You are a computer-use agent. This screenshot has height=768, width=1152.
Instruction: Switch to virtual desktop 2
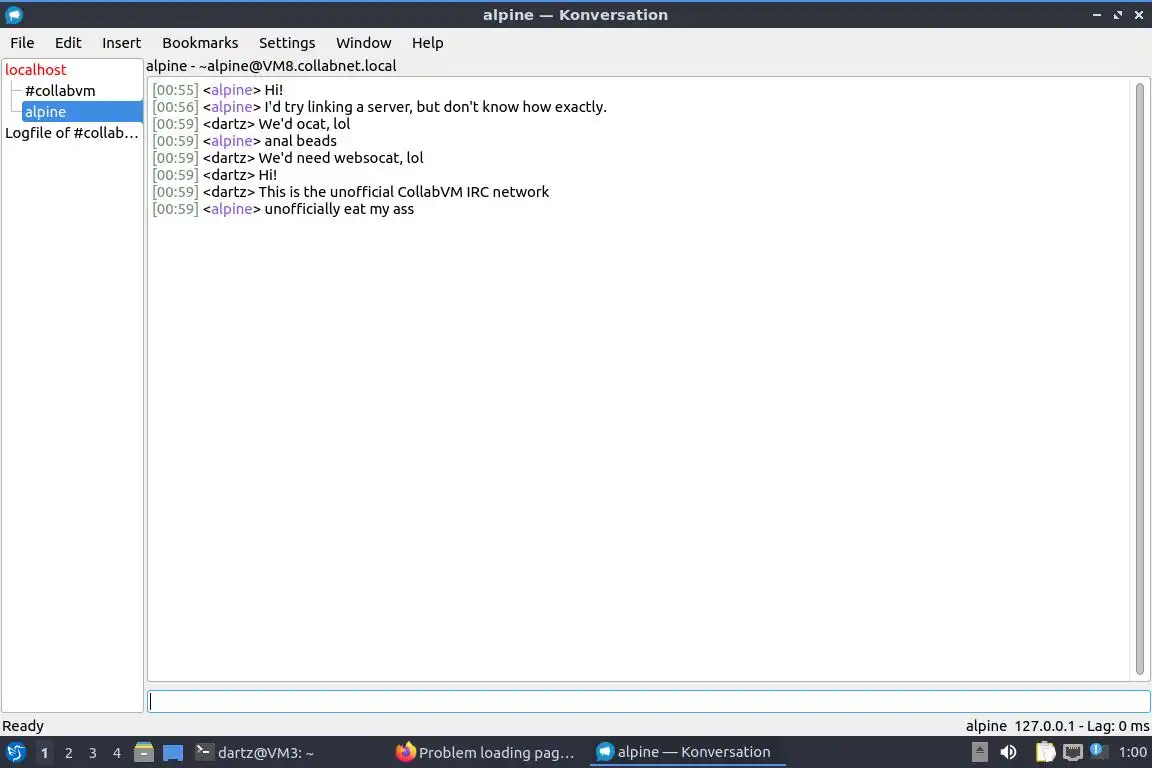[x=69, y=753]
